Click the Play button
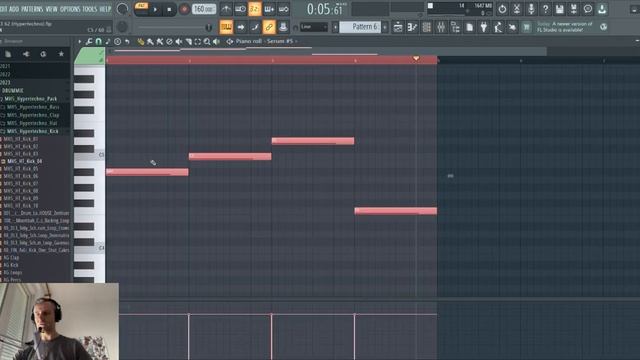 156,9
